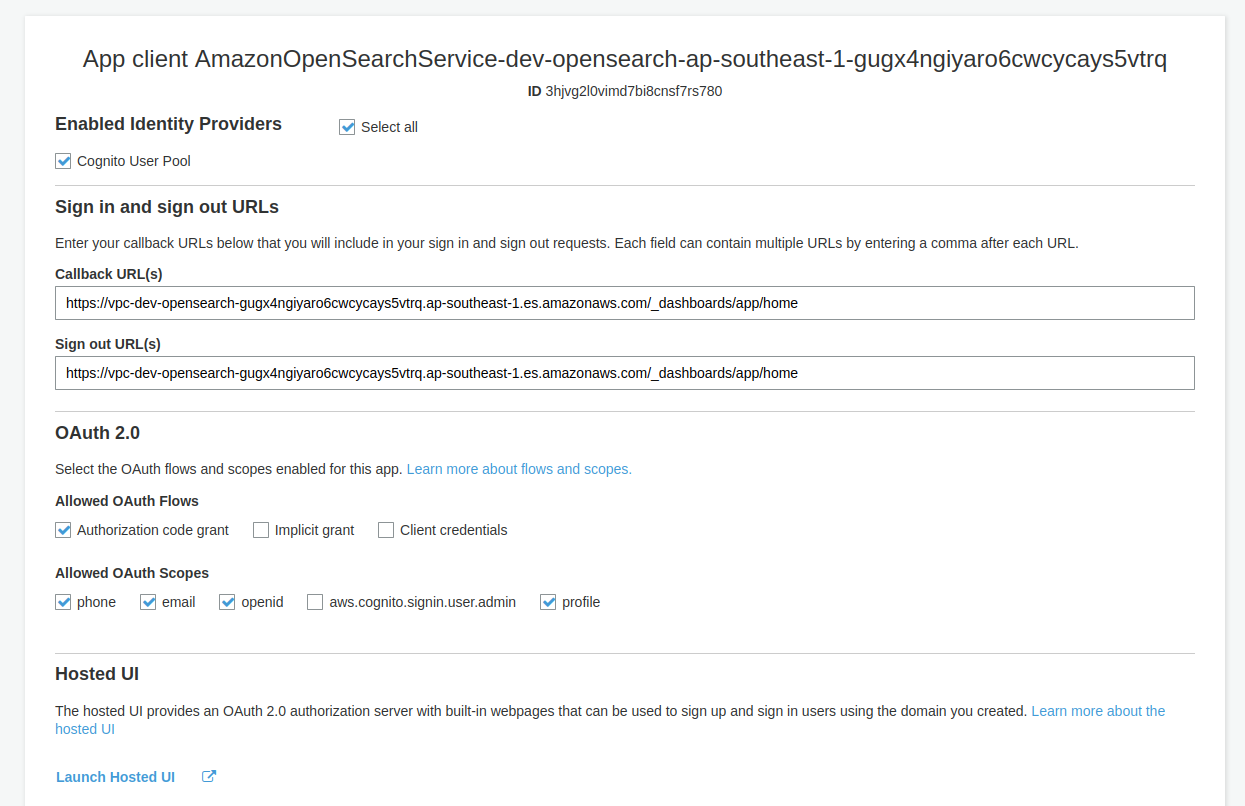Image resolution: width=1245 pixels, height=806 pixels.
Task: Click the App client title heading
Action: coord(625,59)
